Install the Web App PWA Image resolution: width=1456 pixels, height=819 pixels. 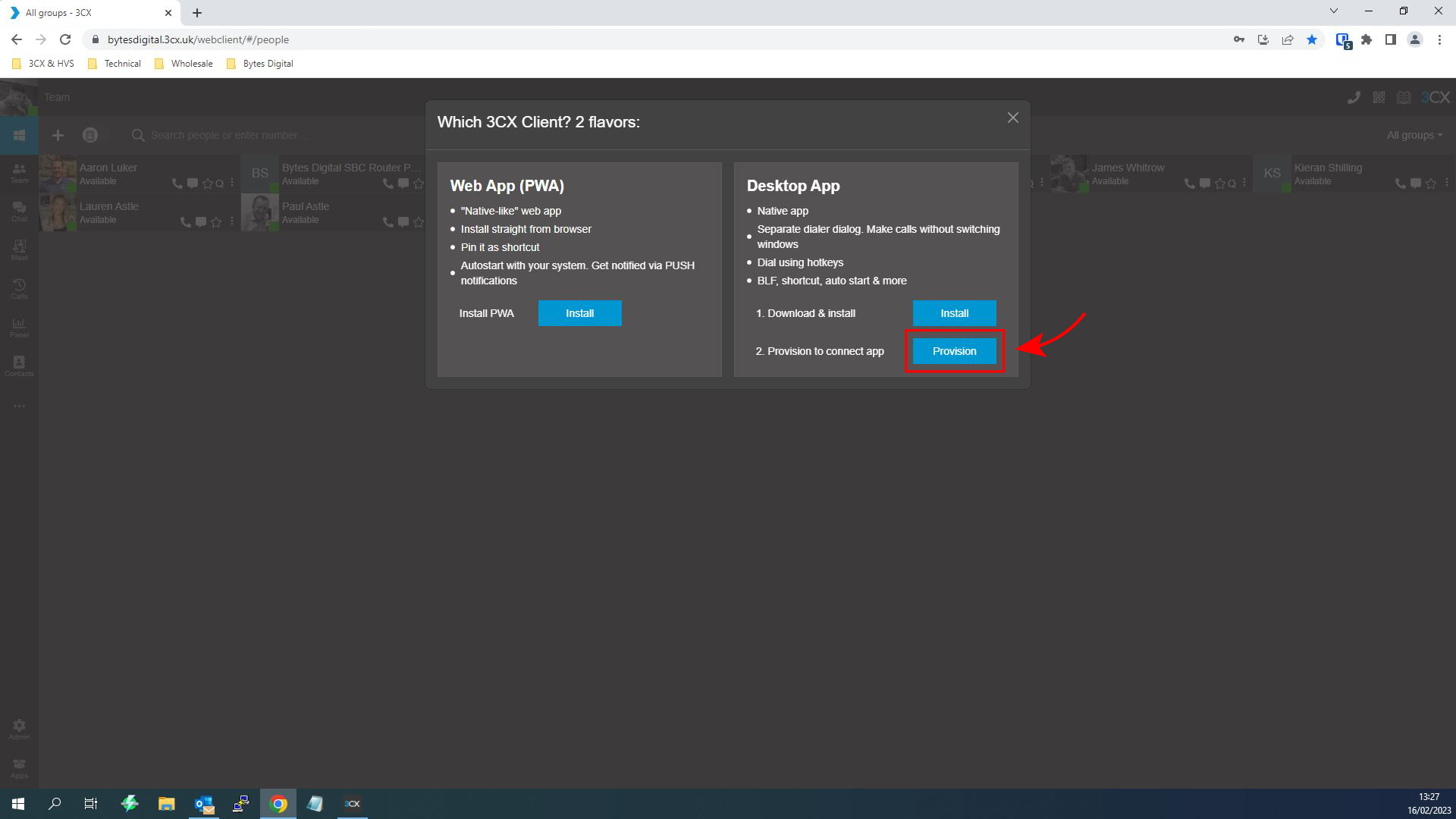(x=579, y=313)
